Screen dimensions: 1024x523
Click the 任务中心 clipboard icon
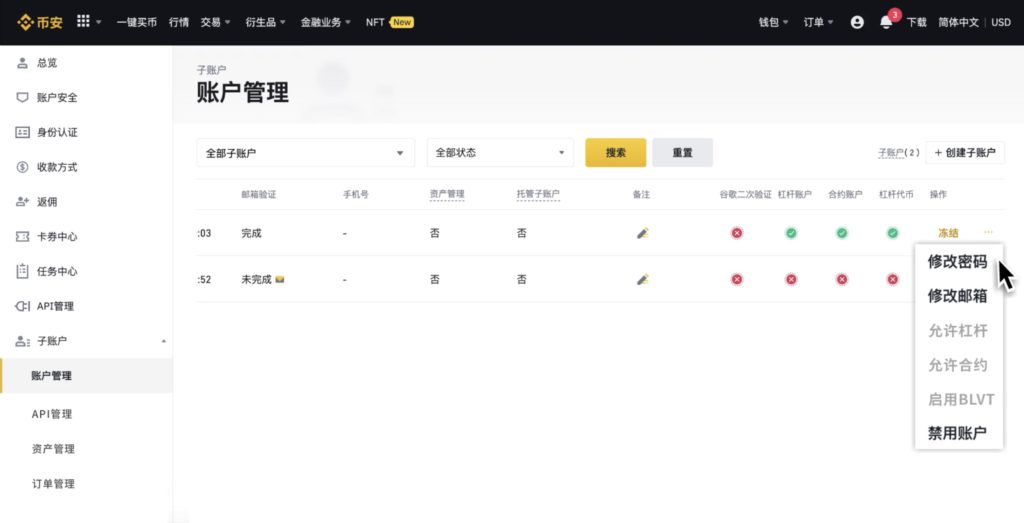click(22, 271)
